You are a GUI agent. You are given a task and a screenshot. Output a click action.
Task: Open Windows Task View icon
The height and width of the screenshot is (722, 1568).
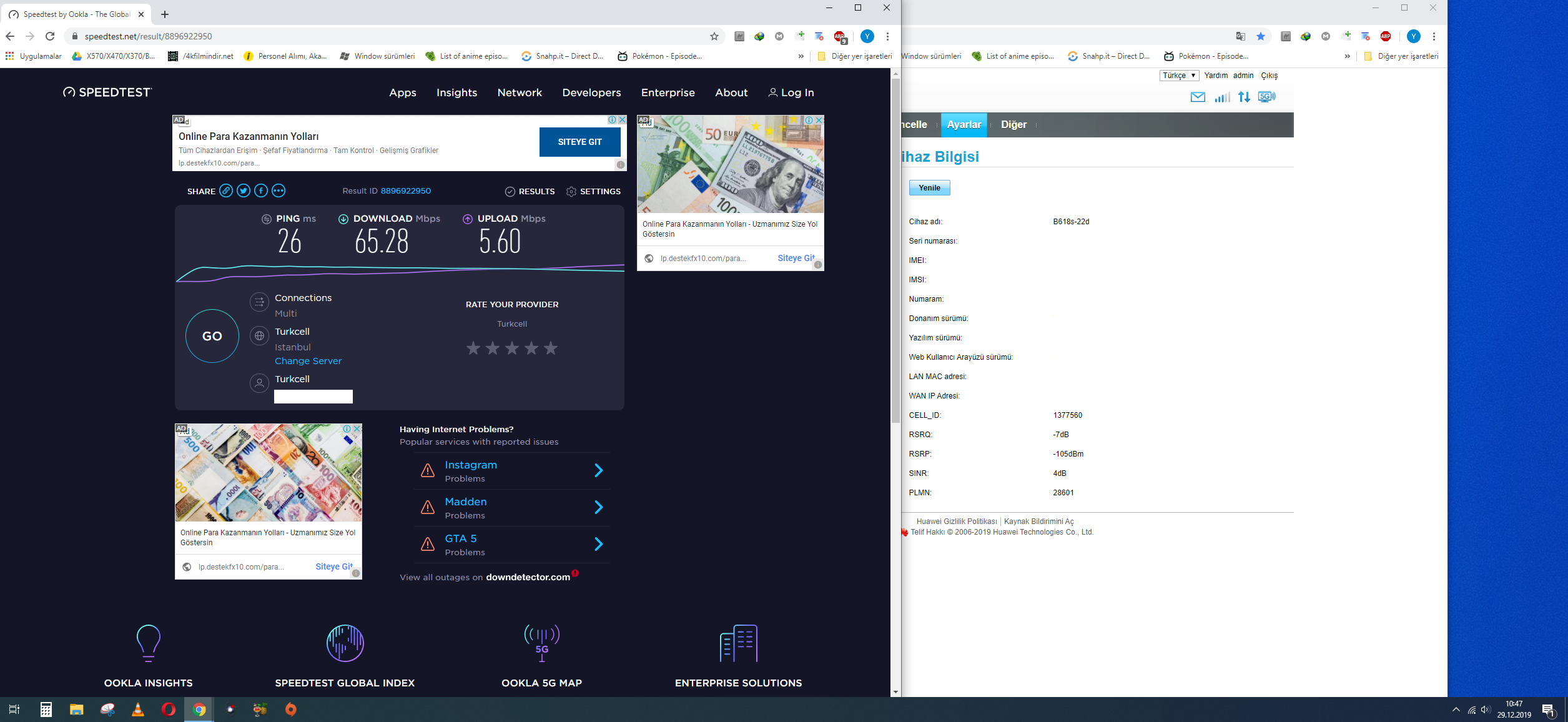click(14, 710)
